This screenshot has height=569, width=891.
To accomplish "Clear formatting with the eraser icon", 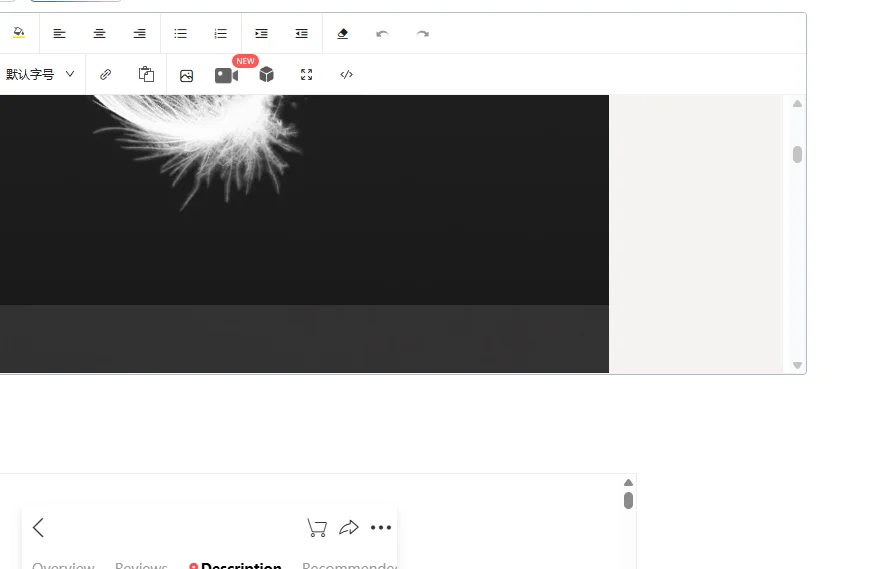I will pos(342,34).
